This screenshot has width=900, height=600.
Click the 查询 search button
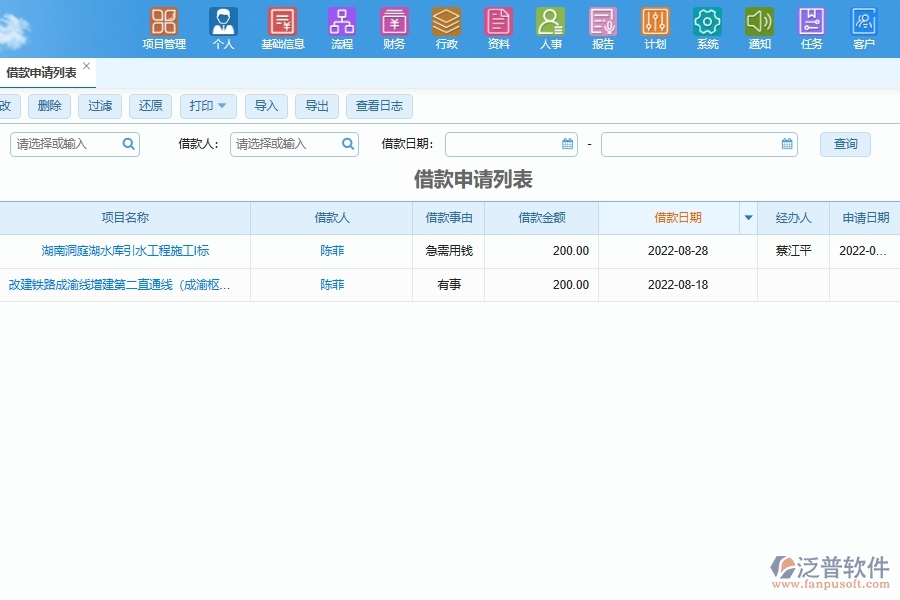point(845,143)
